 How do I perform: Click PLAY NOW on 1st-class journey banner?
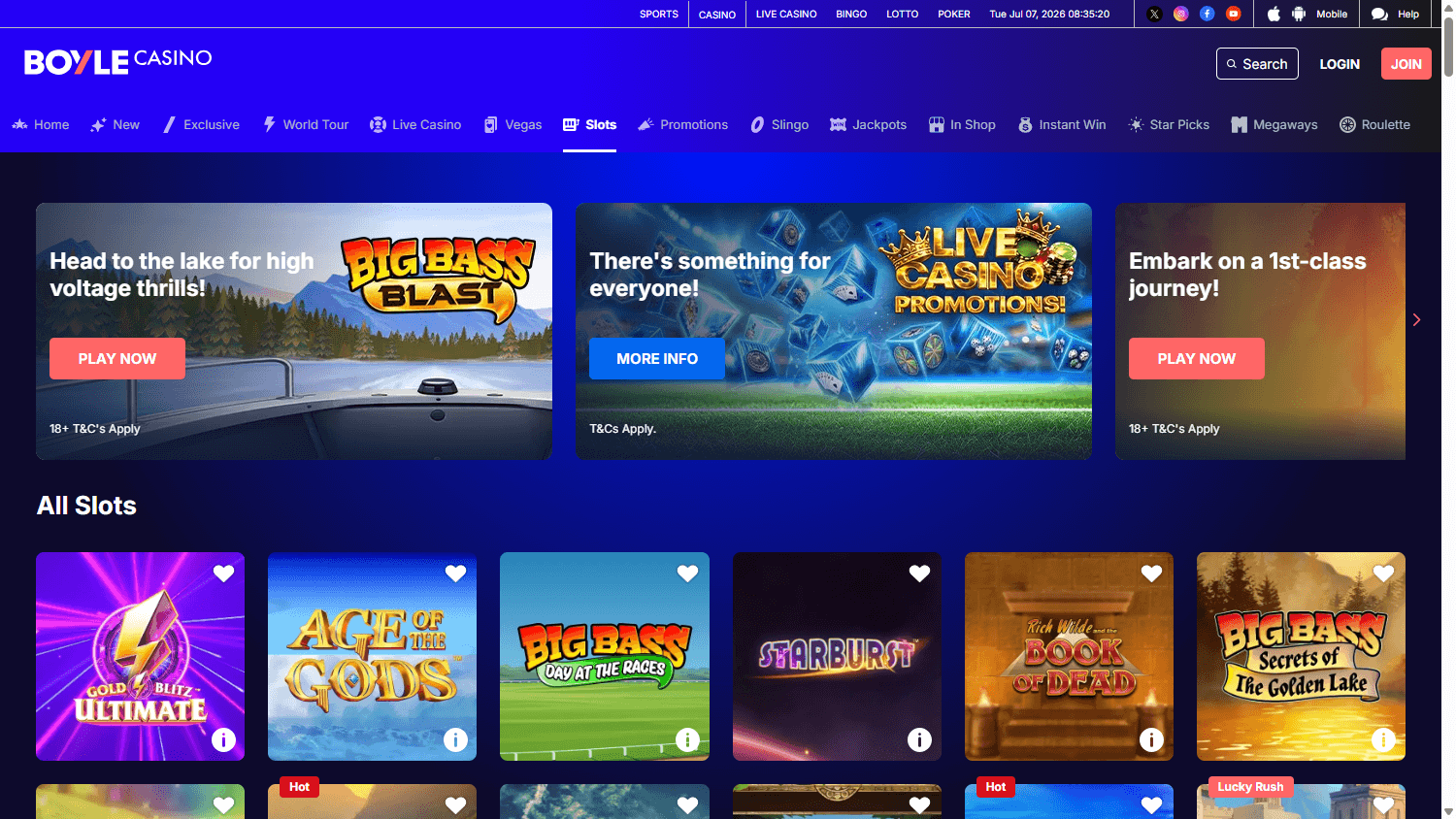point(1197,358)
